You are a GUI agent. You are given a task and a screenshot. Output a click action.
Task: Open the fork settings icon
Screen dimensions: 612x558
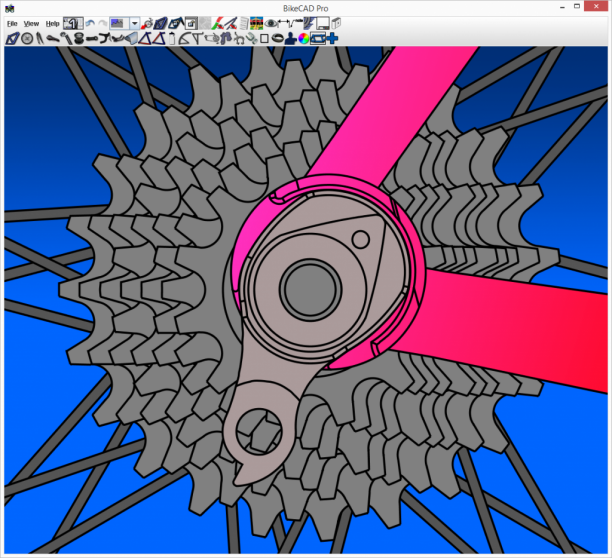click(40, 39)
